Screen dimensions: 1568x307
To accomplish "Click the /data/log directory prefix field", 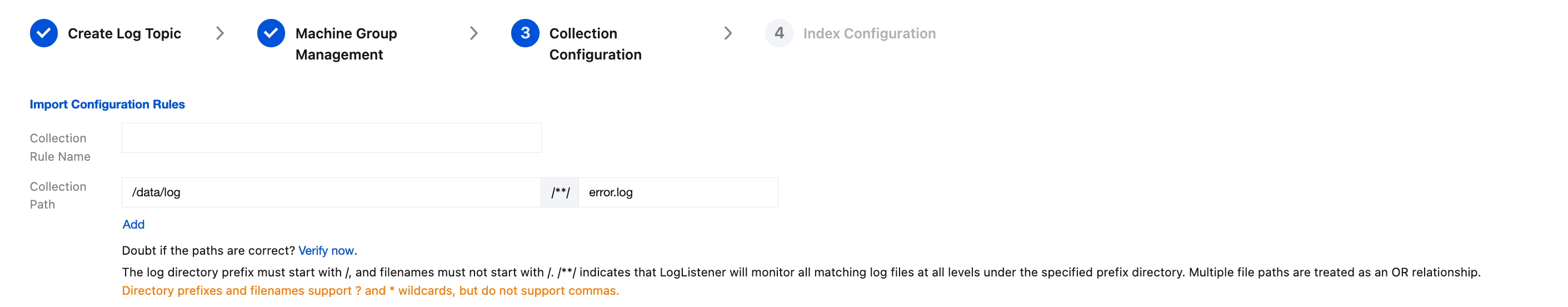I will [x=331, y=192].
